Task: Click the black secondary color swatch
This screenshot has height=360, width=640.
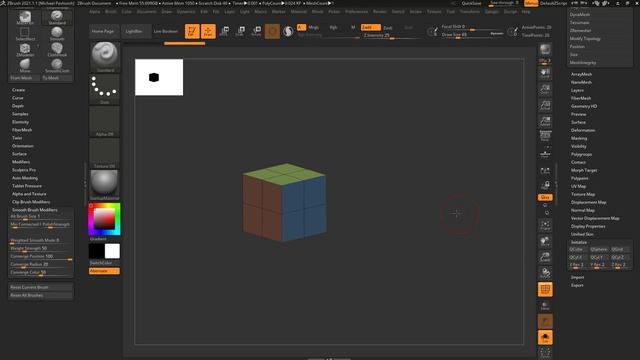Action: click(97, 251)
